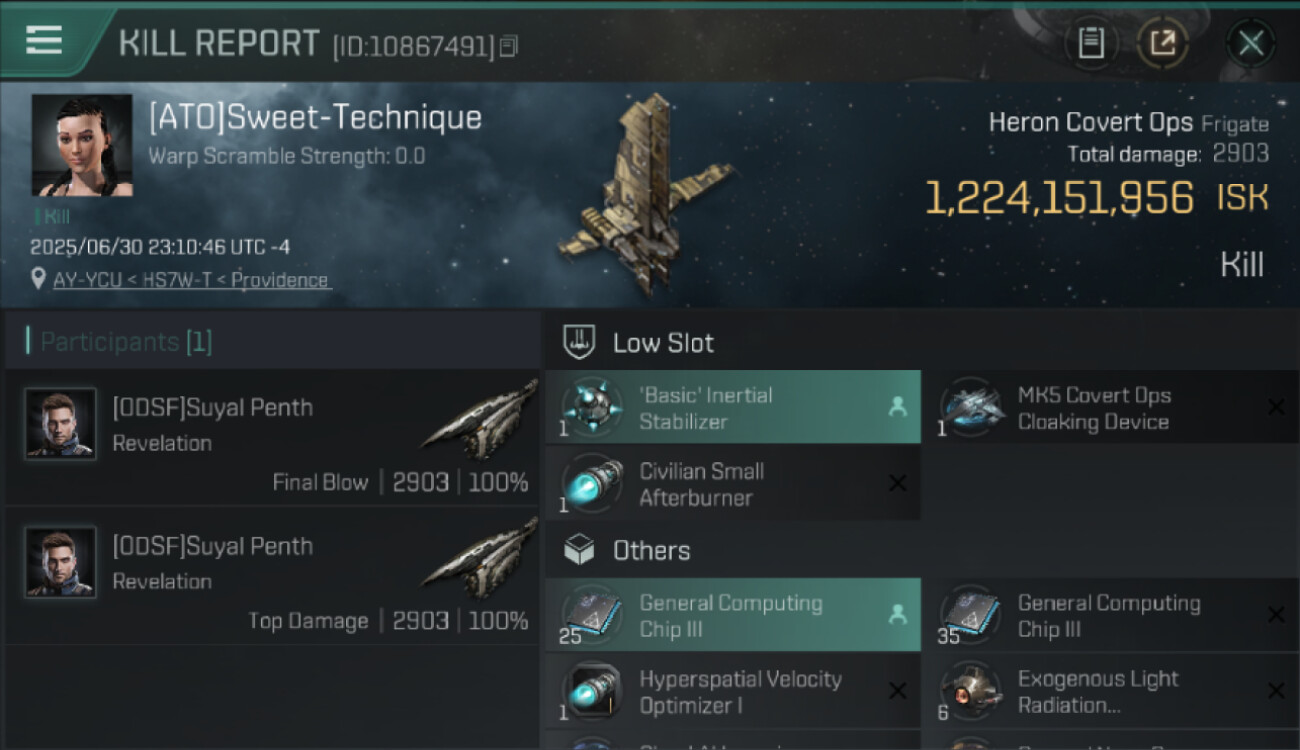
Task: Copy the kill report ID
Action: pos(509,46)
